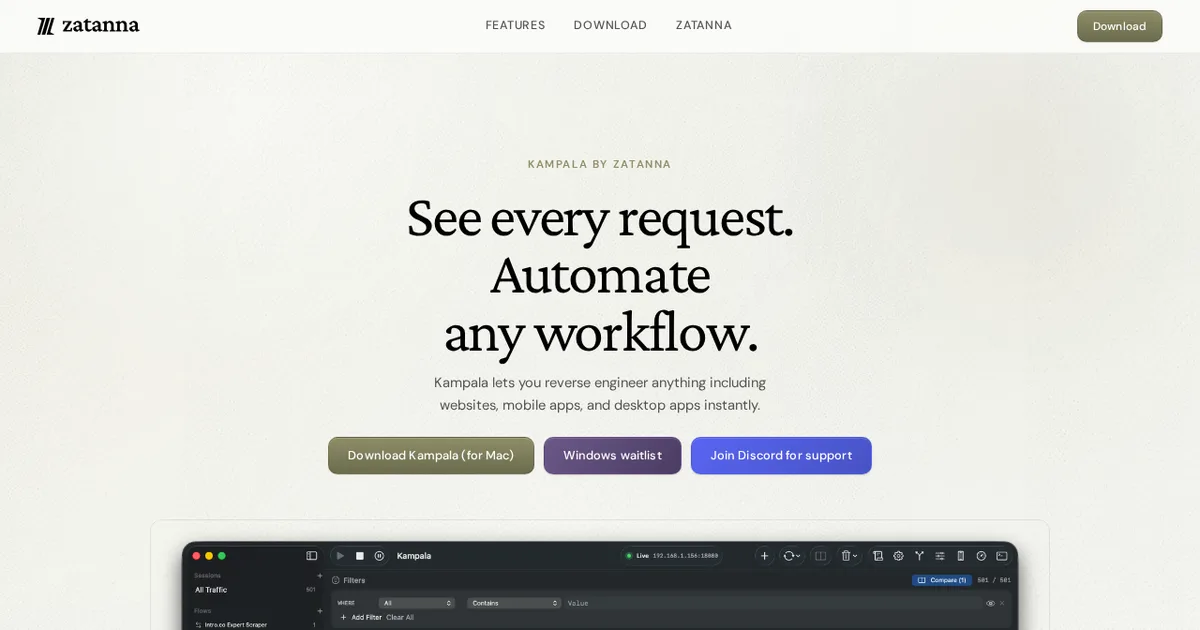
Task: Add a new flow with plus icon
Action: click(320, 610)
